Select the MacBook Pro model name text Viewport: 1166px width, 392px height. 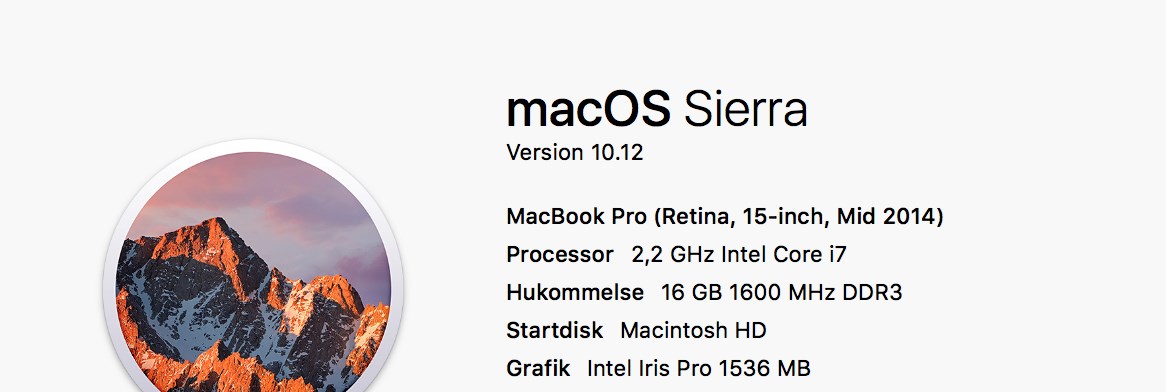726,217
